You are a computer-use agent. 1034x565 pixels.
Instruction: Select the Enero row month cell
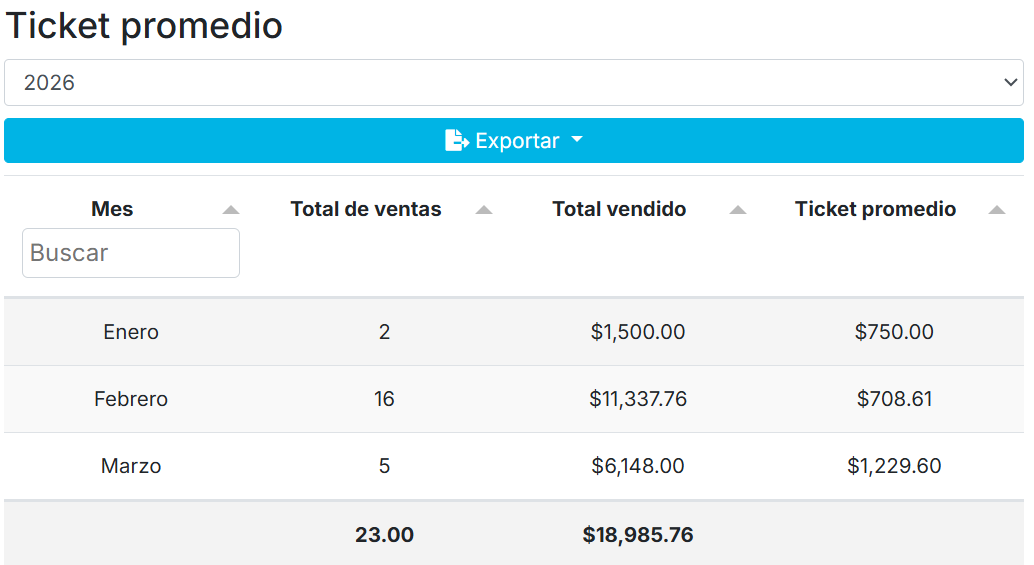click(131, 332)
